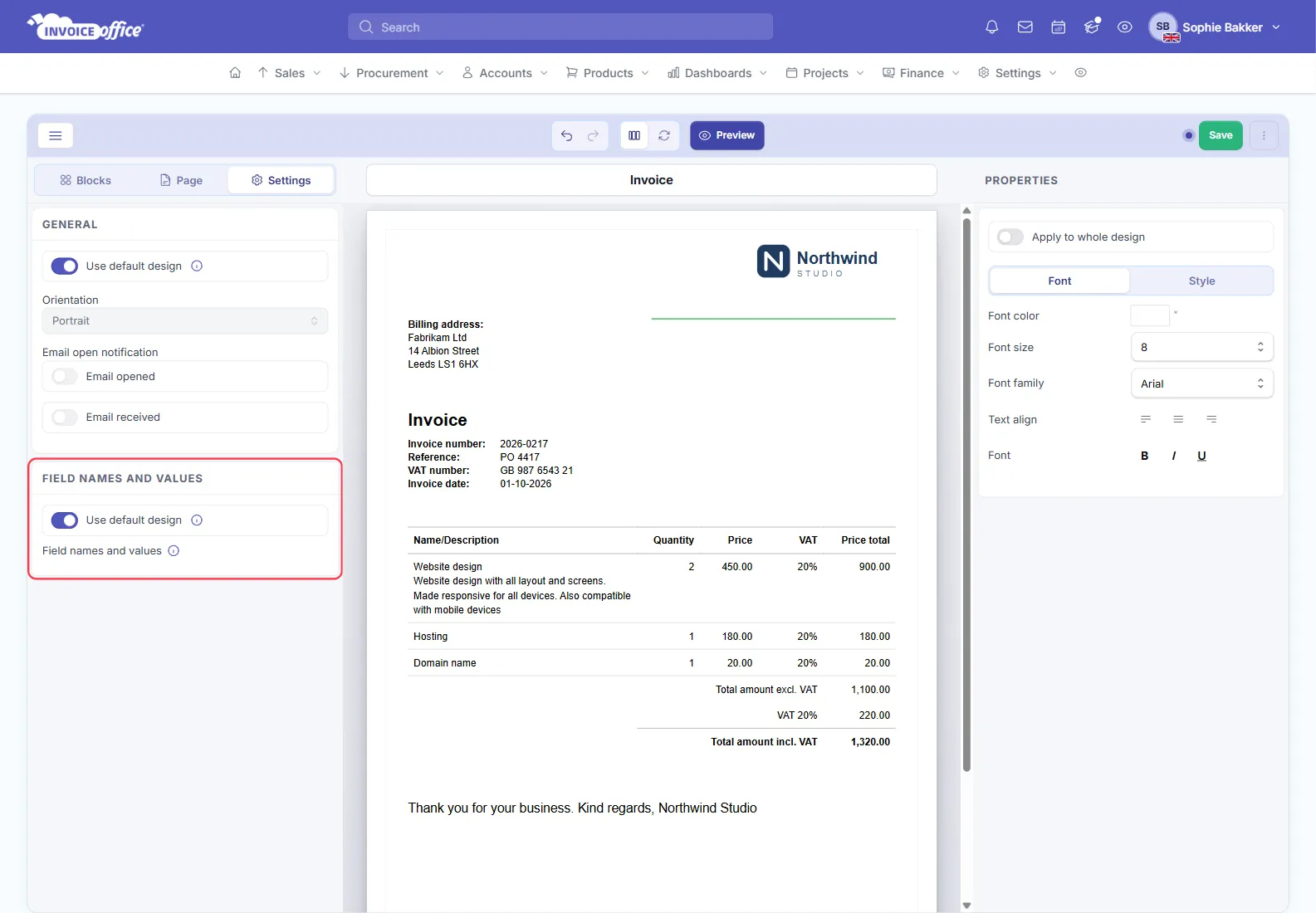Screen dimensions: 1316x913
Task: Apply bold font style
Action: pyautogui.click(x=1145, y=456)
